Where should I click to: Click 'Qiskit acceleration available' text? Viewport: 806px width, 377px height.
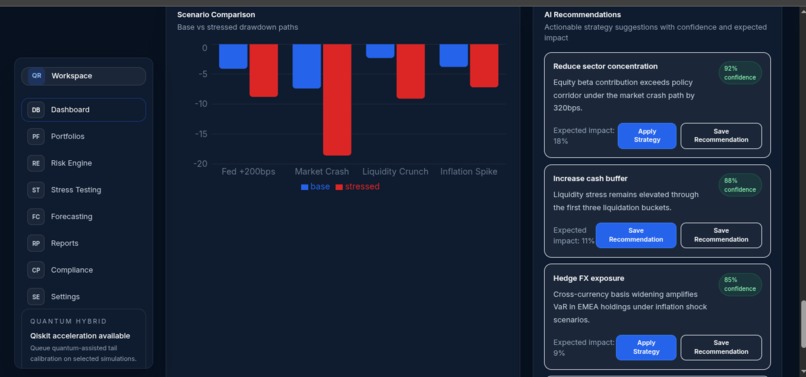[x=80, y=336]
